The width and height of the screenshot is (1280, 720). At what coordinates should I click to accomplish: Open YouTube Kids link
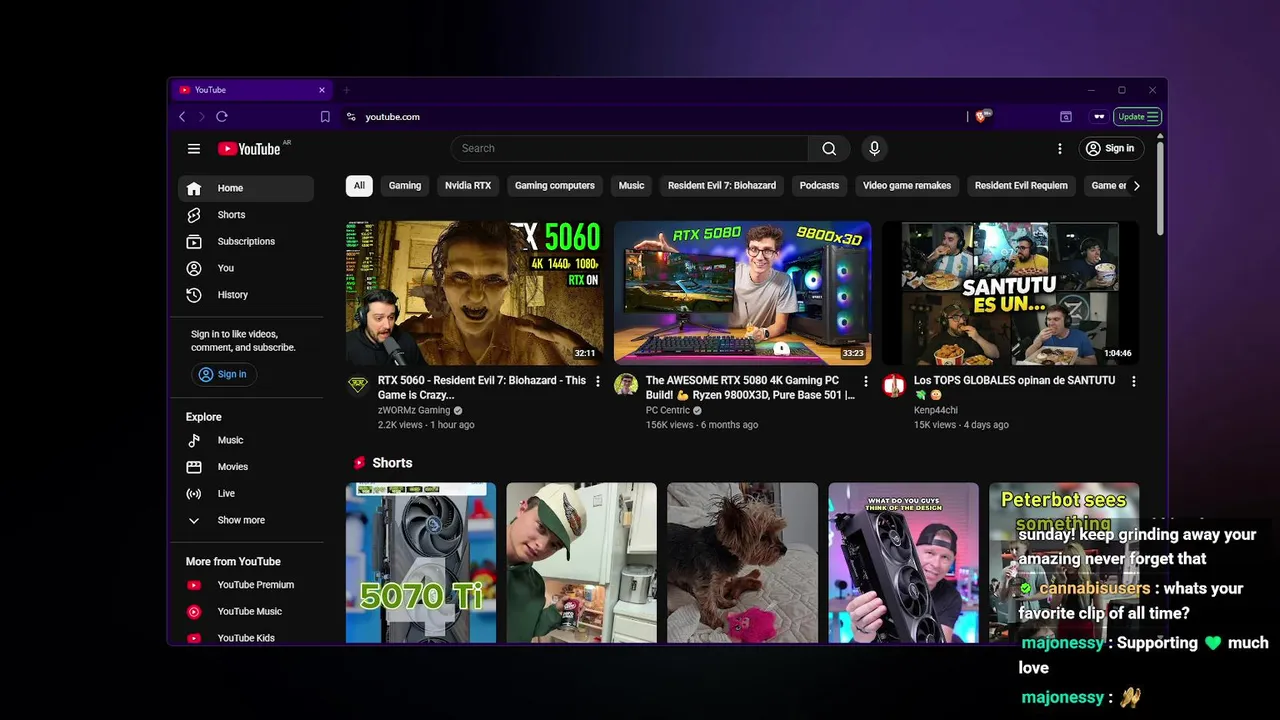pos(246,637)
